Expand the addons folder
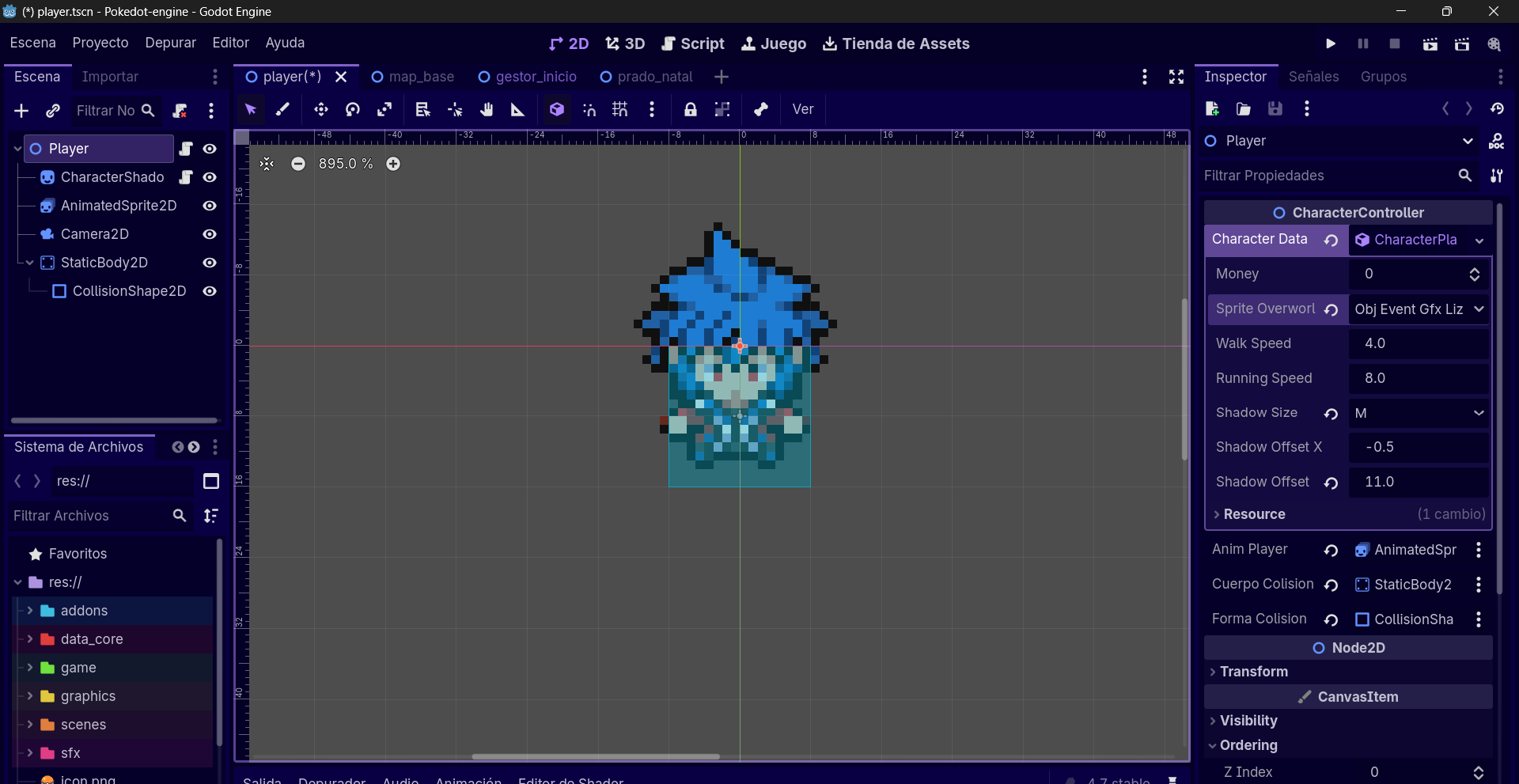 coord(30,611)
